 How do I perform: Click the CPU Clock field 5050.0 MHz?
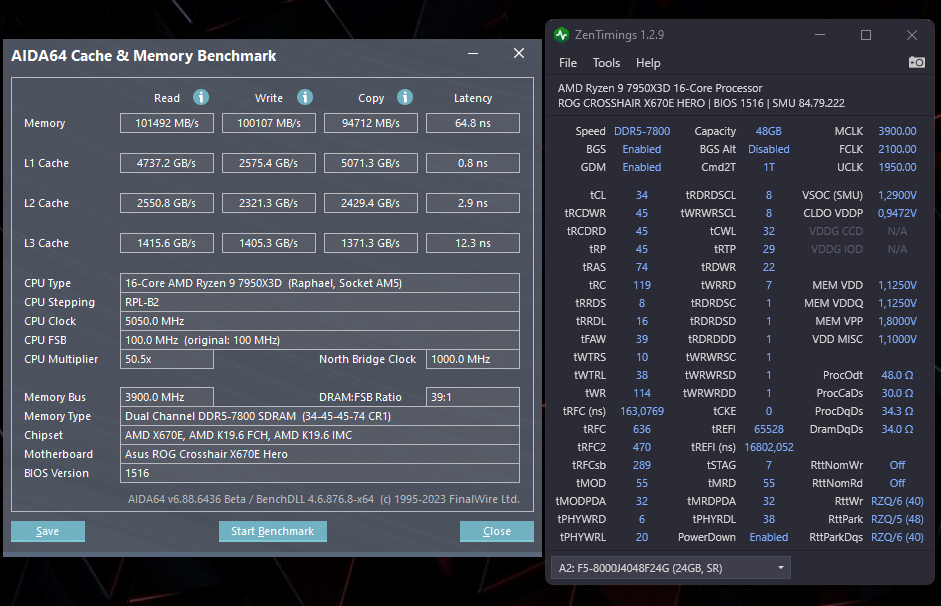320,321
